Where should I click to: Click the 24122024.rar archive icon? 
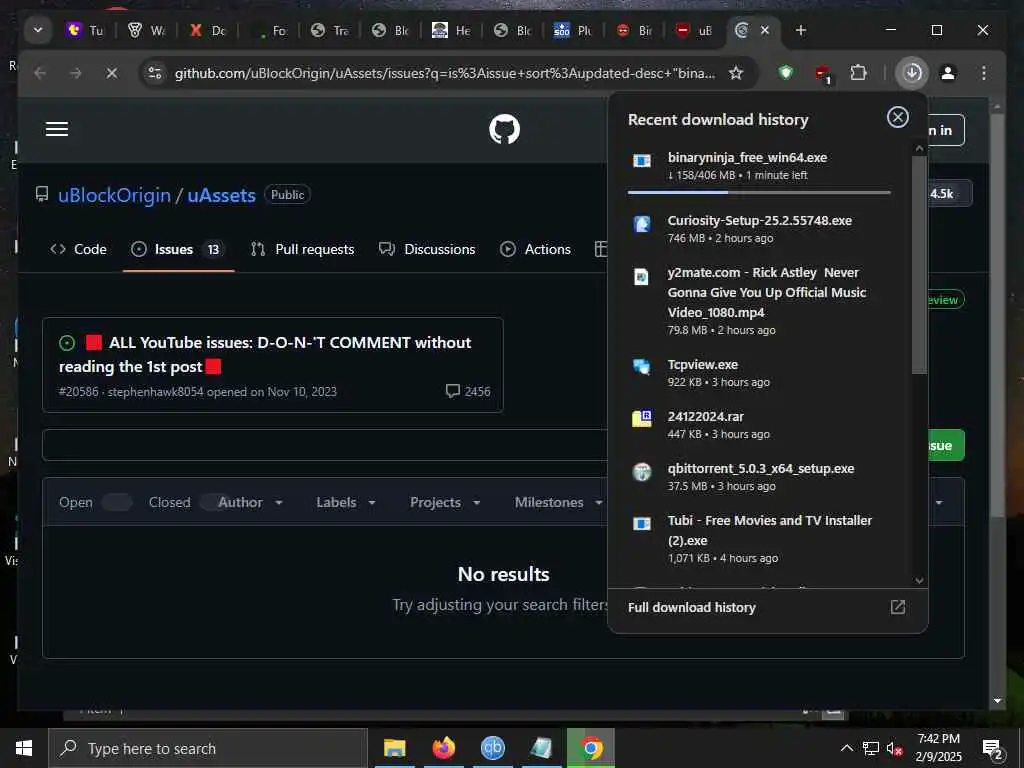[642, 419]
